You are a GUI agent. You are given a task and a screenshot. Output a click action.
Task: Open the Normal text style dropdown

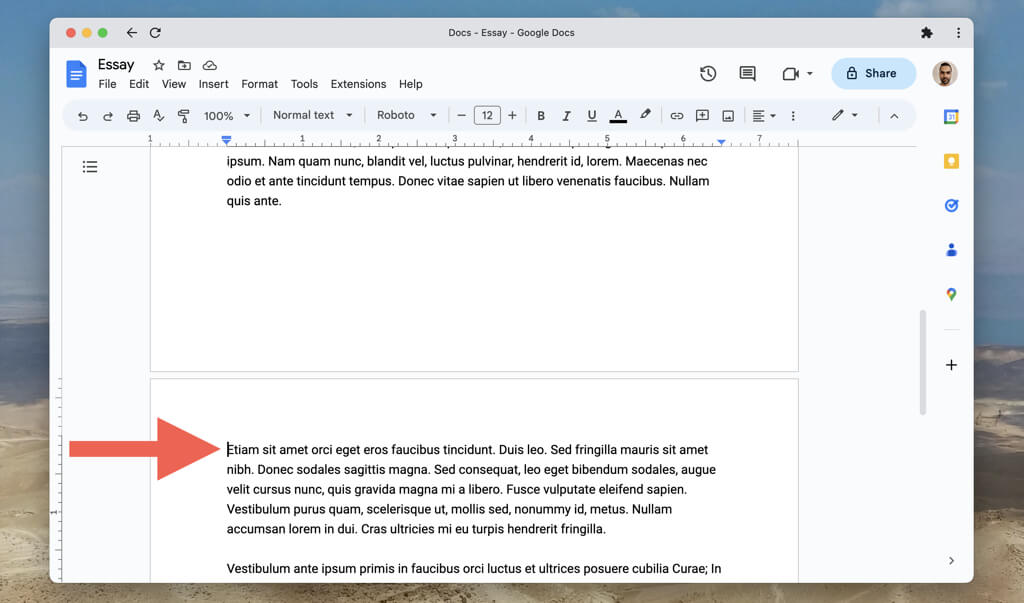(x=313, y=115)
